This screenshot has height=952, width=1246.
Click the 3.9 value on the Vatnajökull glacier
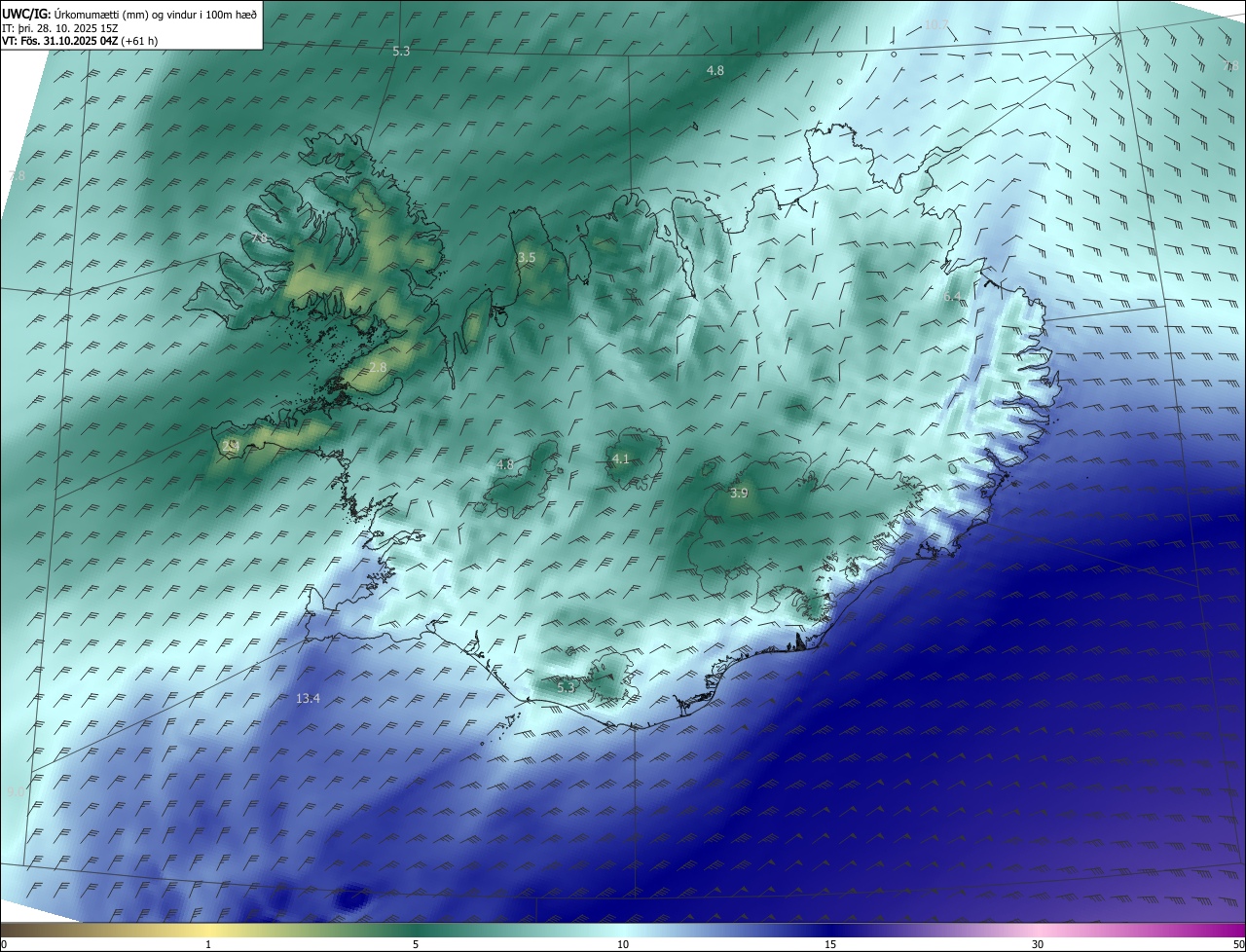739,494
